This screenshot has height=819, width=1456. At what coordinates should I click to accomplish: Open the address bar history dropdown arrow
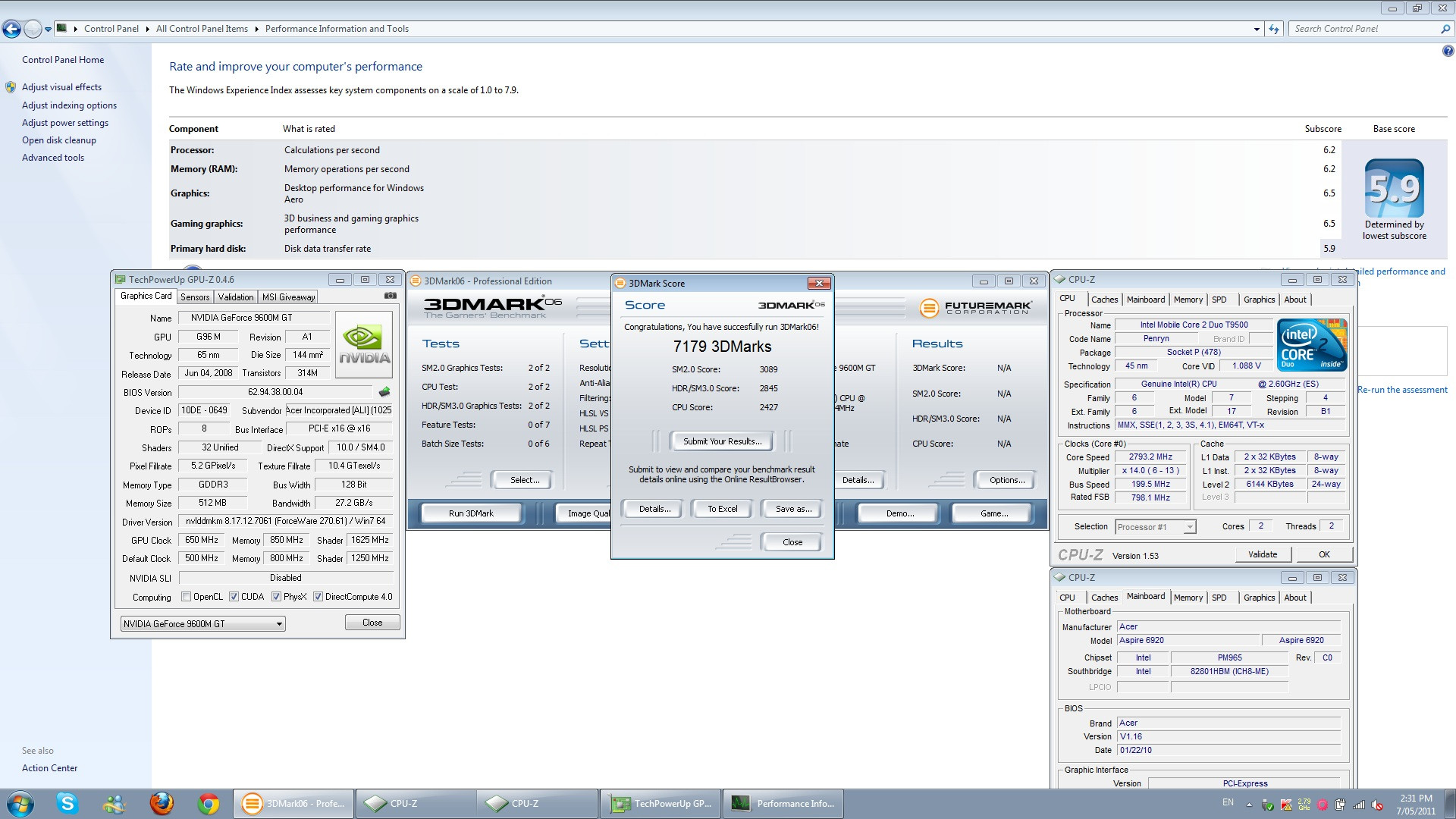coord(1257,30)
